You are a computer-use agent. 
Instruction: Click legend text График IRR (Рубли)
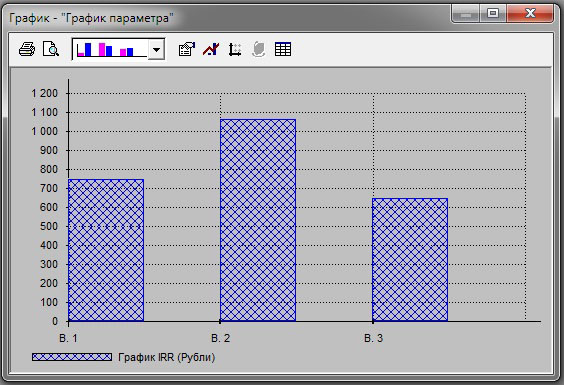(167, 357)
